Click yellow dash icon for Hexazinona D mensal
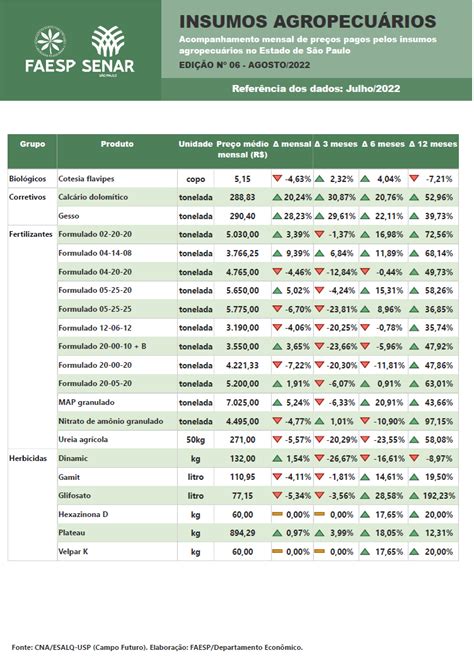The image size is (474, 665). 277,514
